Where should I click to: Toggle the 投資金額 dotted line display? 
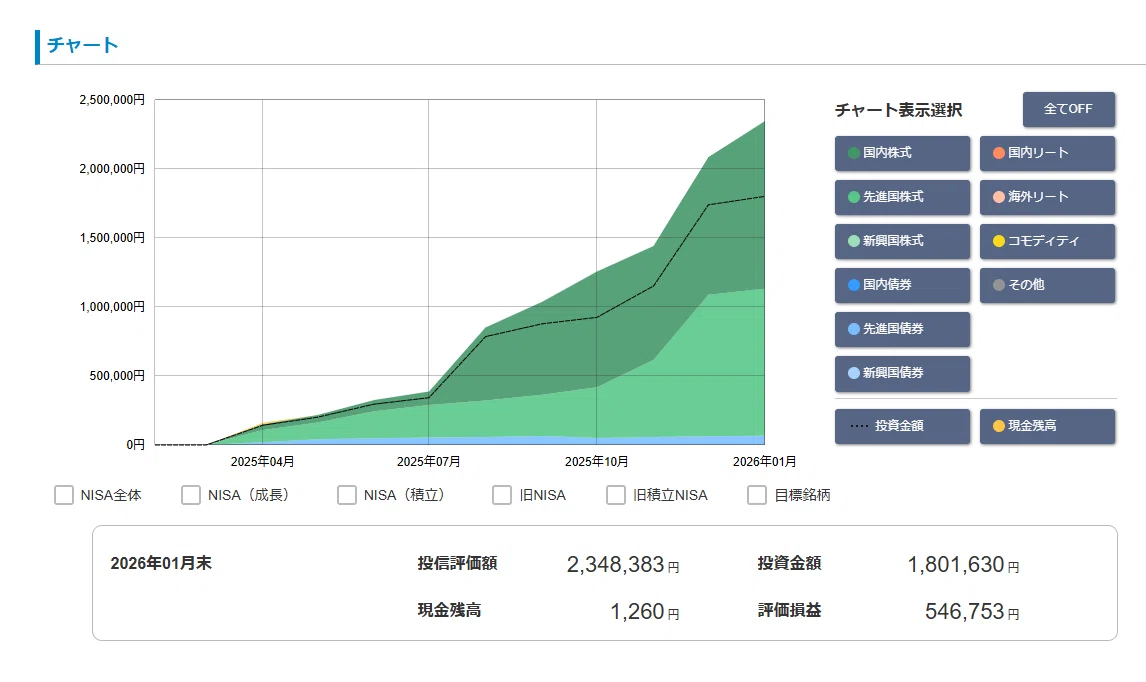(x=902, y=425)
